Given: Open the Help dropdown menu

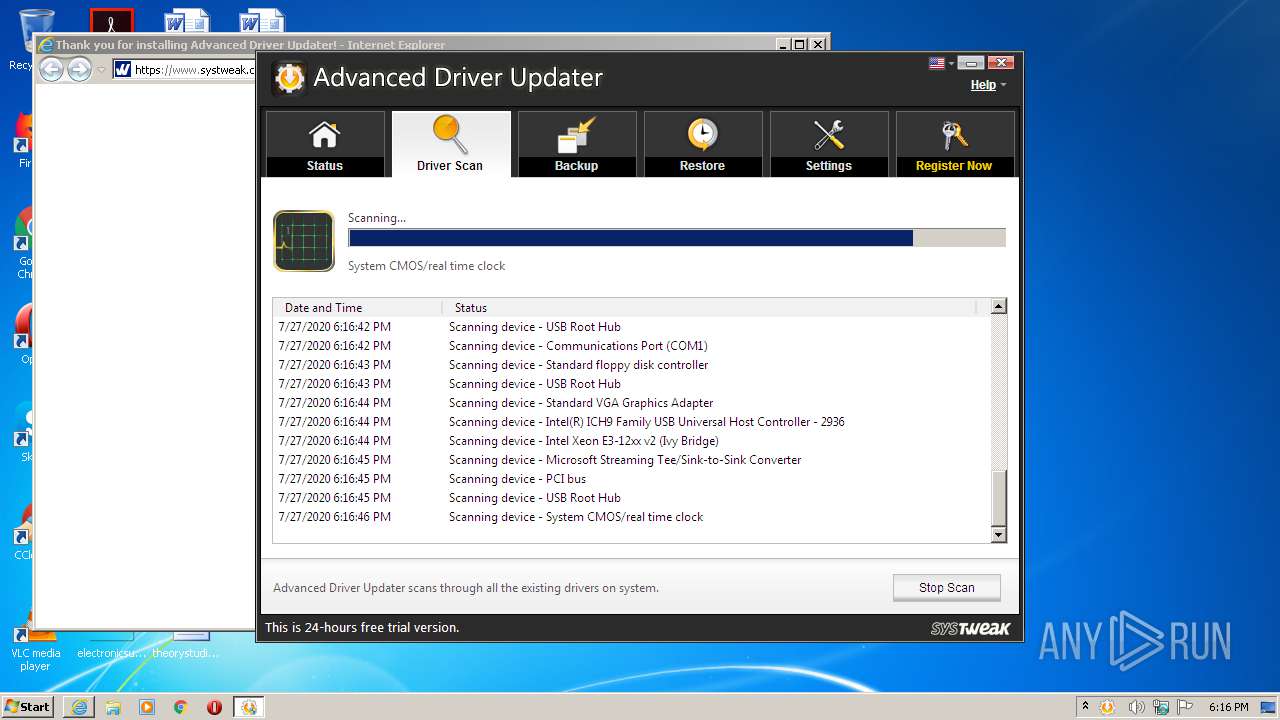Looking at the screenshot, I should point(988,85).
